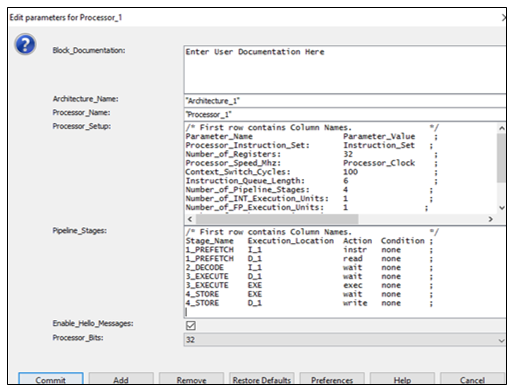
Task: Click Processor_Speed_Mhz: parameter name
Action: (233, 163)
